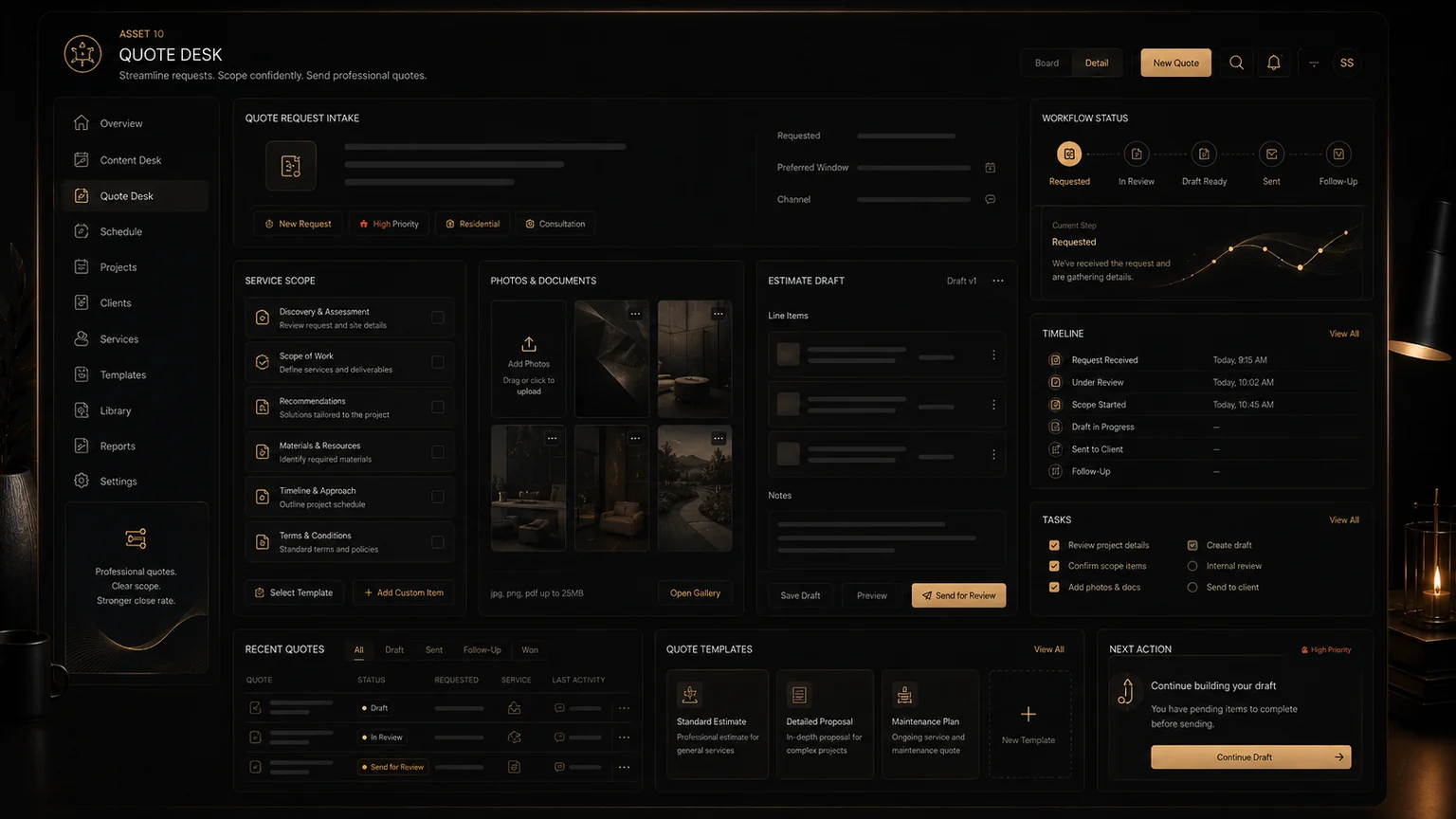Screen dimensions: 1456x819
Task: Open the garden path photo thumbnail
Action: point(695,488)
